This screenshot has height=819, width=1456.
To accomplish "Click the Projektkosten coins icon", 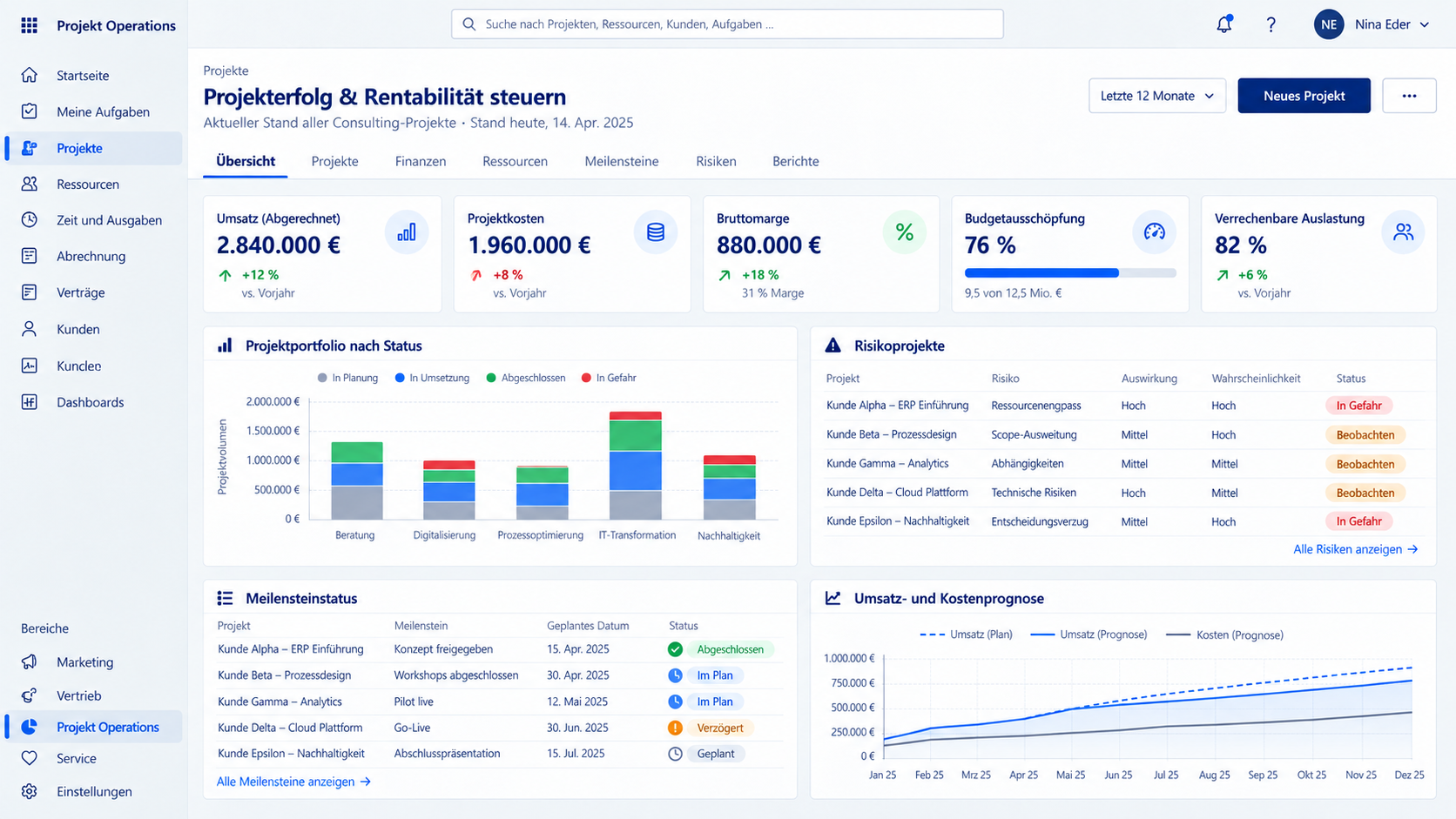I will pyautogui.click(x=656, y=232).
